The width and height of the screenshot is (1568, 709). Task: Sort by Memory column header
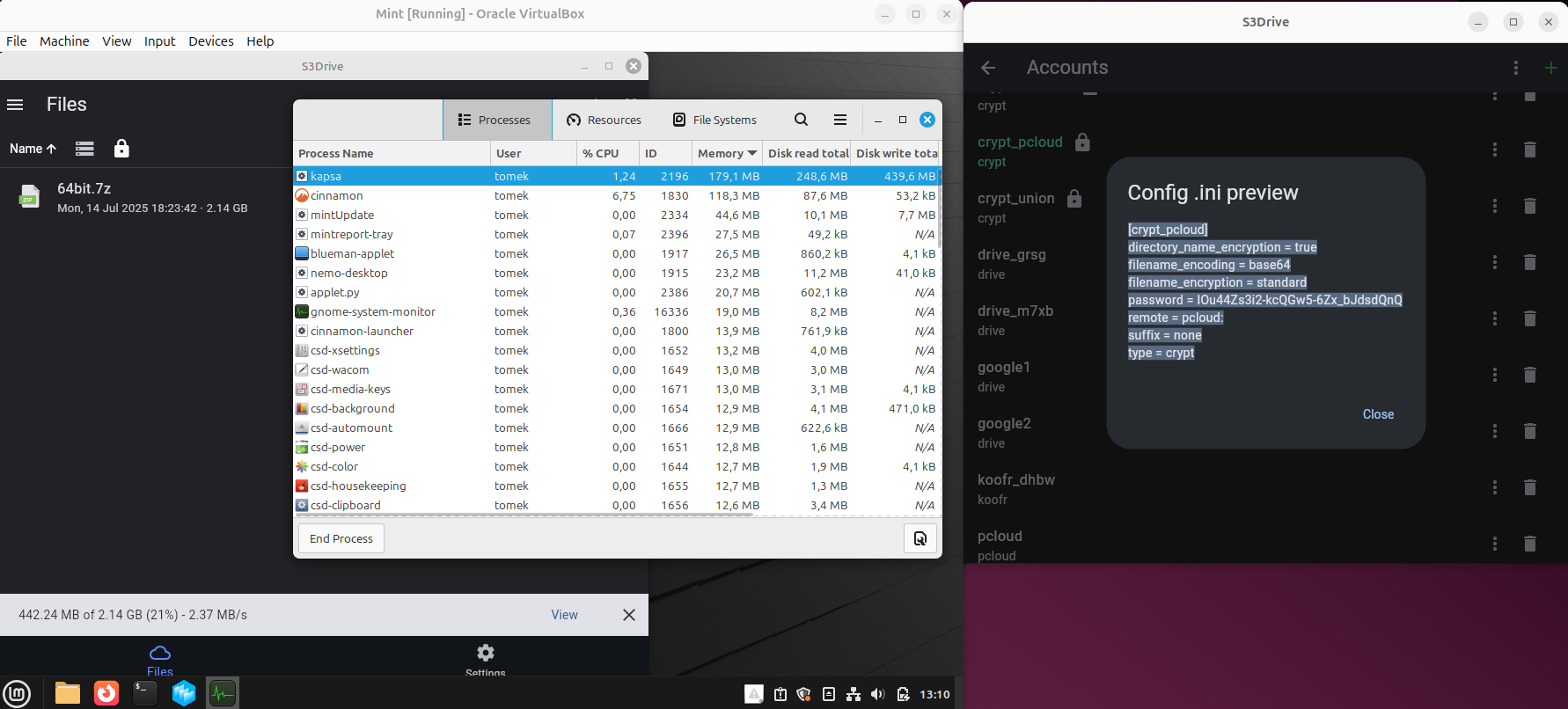727,153
